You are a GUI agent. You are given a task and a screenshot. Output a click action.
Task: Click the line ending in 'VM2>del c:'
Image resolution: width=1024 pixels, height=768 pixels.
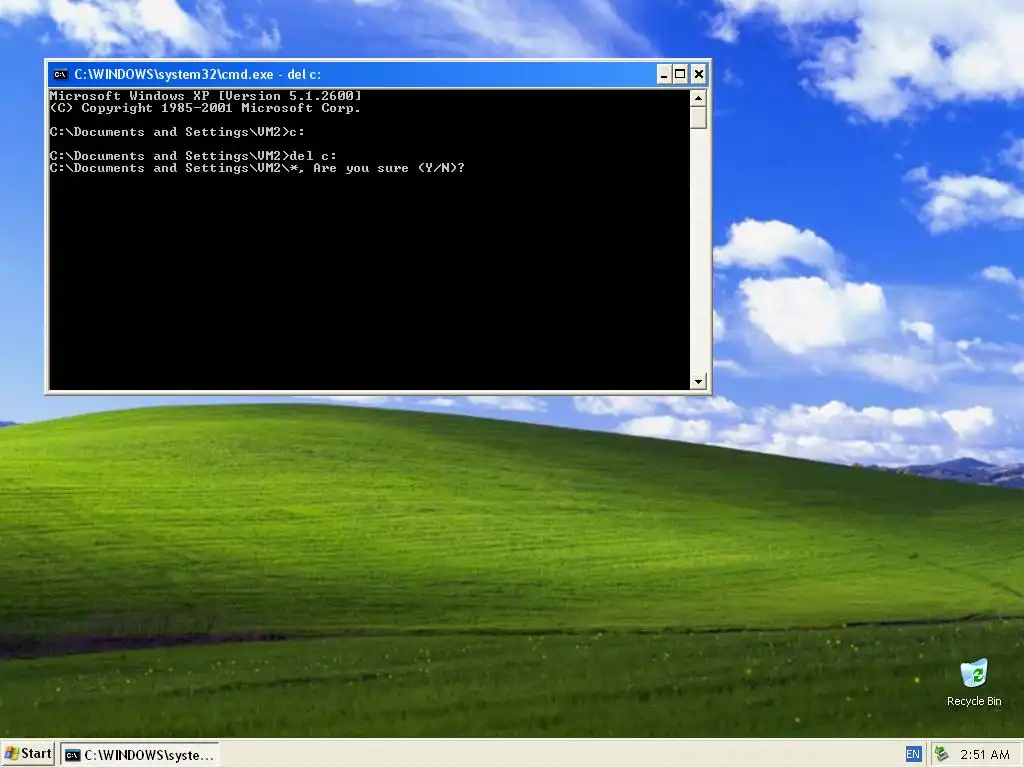pyautogui.click(x=193, y=155)
